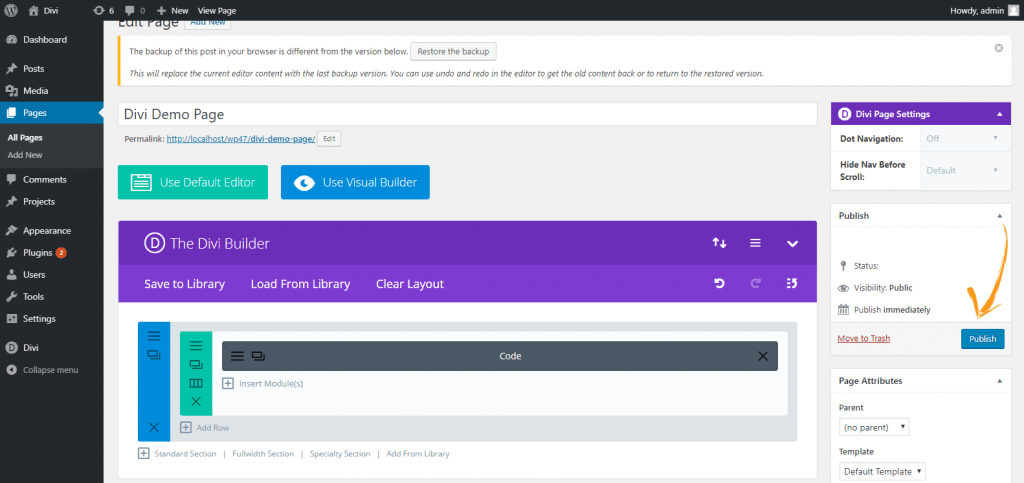Click Load From Library
Screen dimensions: 1024x483
[300, 284]
